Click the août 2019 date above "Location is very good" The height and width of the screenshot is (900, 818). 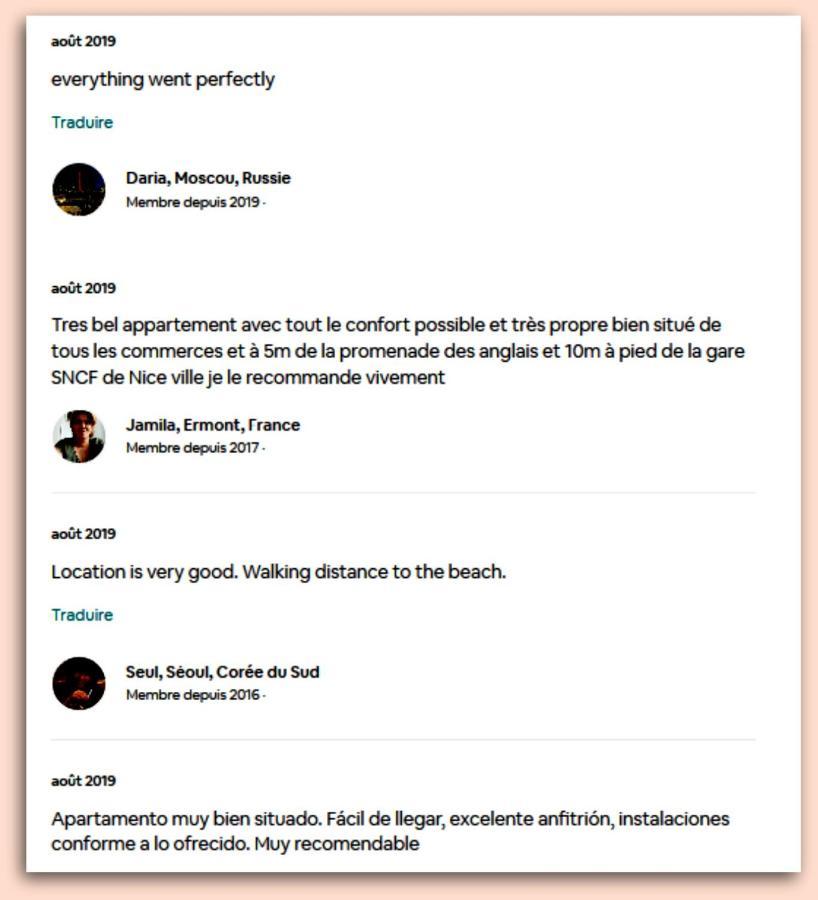click(x=83, y=534)
